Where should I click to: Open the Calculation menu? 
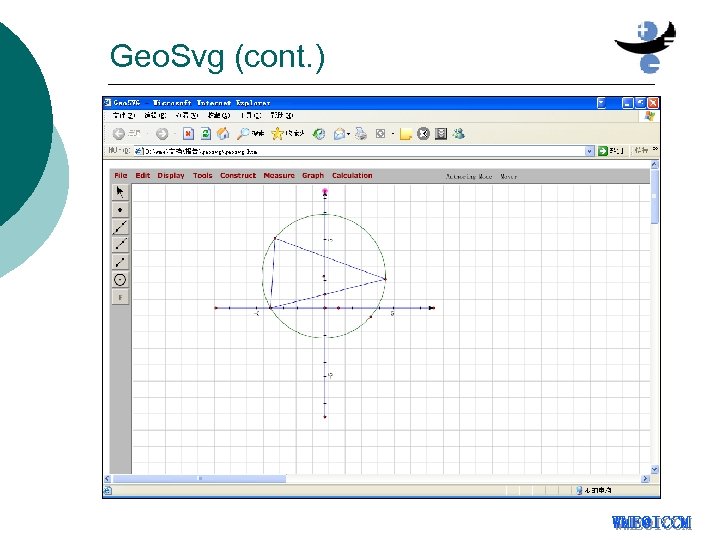click(x=352, y=175)
